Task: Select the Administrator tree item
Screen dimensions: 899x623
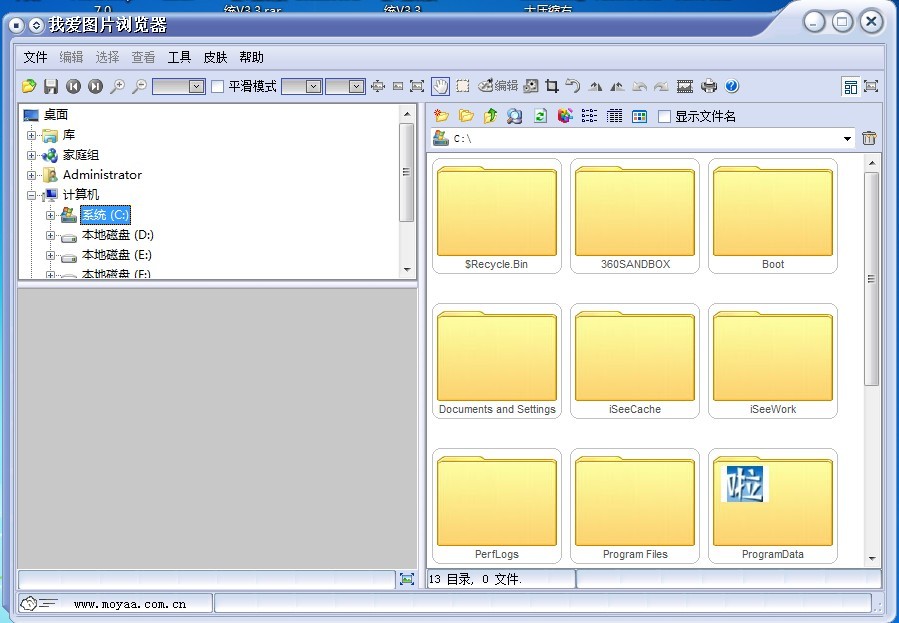Action: (x=102, y=175)
